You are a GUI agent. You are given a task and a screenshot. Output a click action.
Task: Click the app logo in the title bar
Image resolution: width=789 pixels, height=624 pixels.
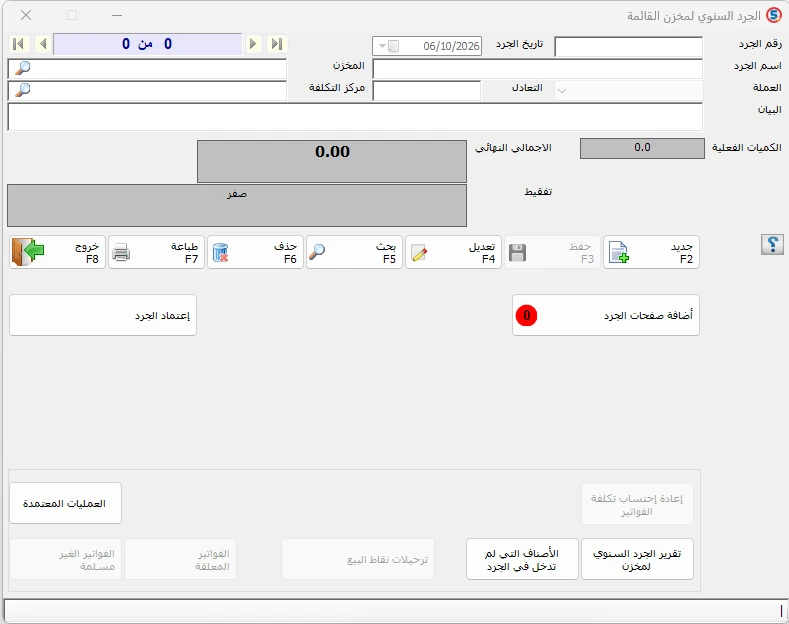(x=773, y=15)
